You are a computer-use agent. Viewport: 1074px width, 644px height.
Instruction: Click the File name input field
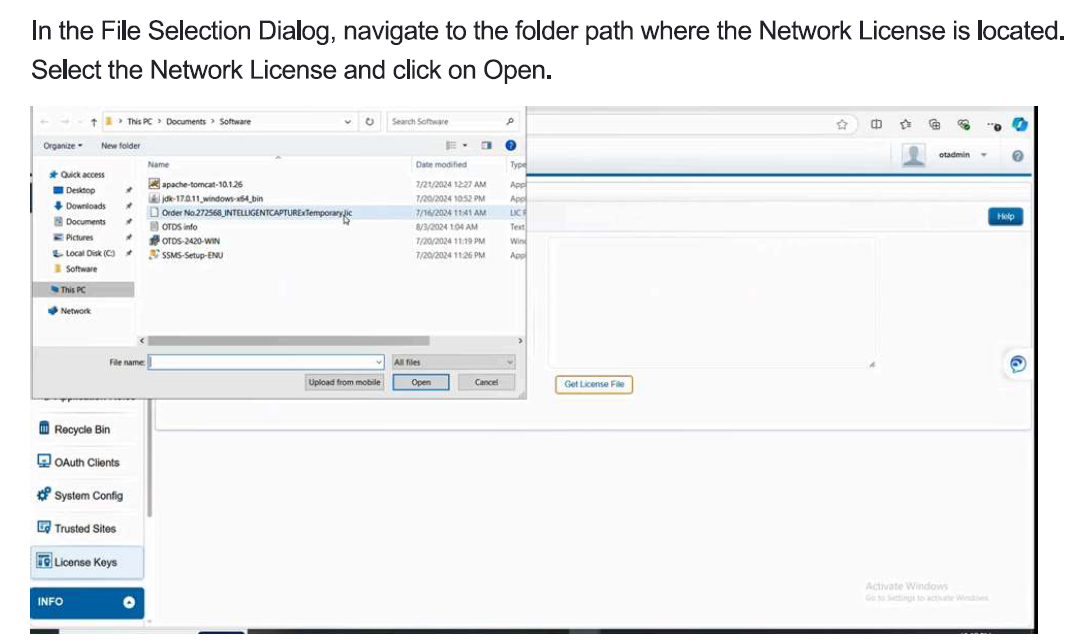coord(265,362)
